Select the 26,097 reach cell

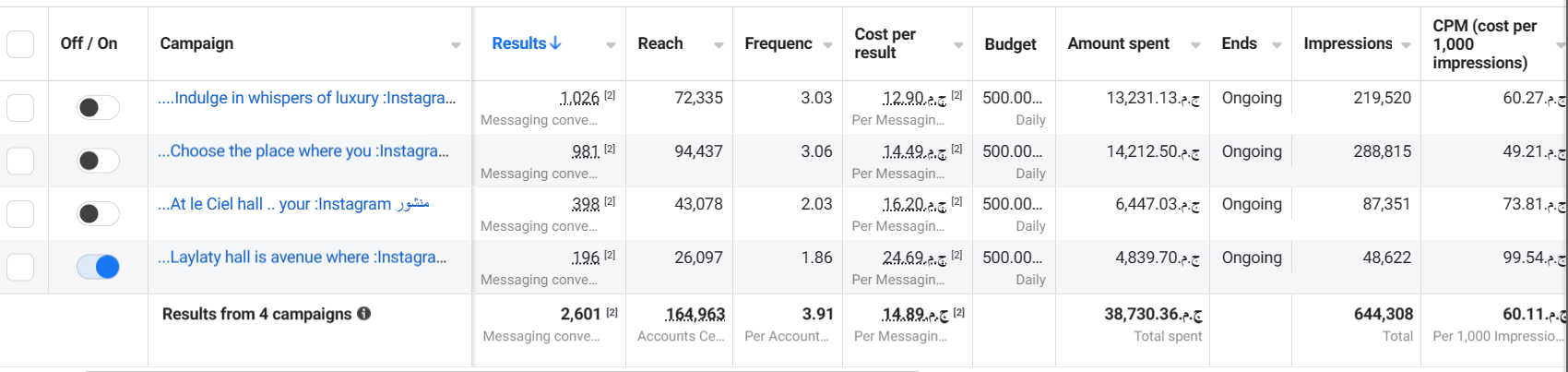tap(698, 258)
